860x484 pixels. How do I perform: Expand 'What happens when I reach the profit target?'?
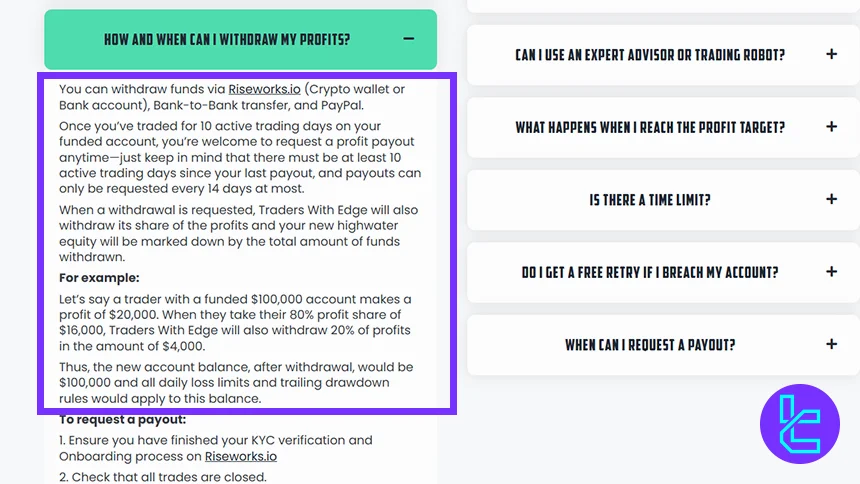point(650,128)
